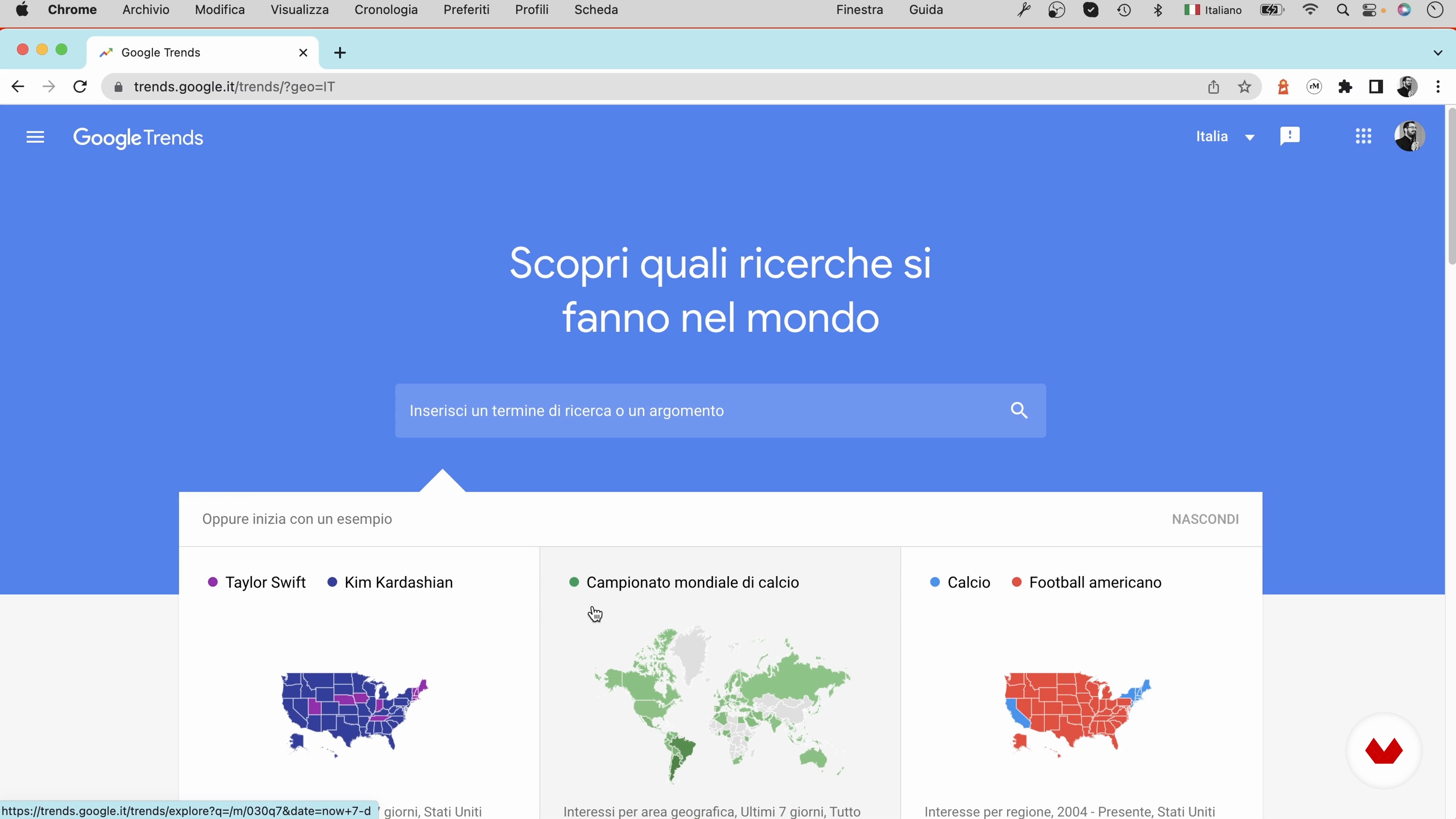Hide the examples with NASCONDI
This screenshot has width=1456, height=819.
tap(1205, 519)
